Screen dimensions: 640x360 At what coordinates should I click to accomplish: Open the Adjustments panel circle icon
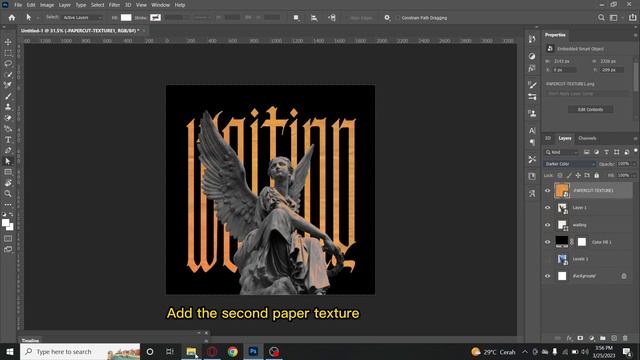point(532,56)
